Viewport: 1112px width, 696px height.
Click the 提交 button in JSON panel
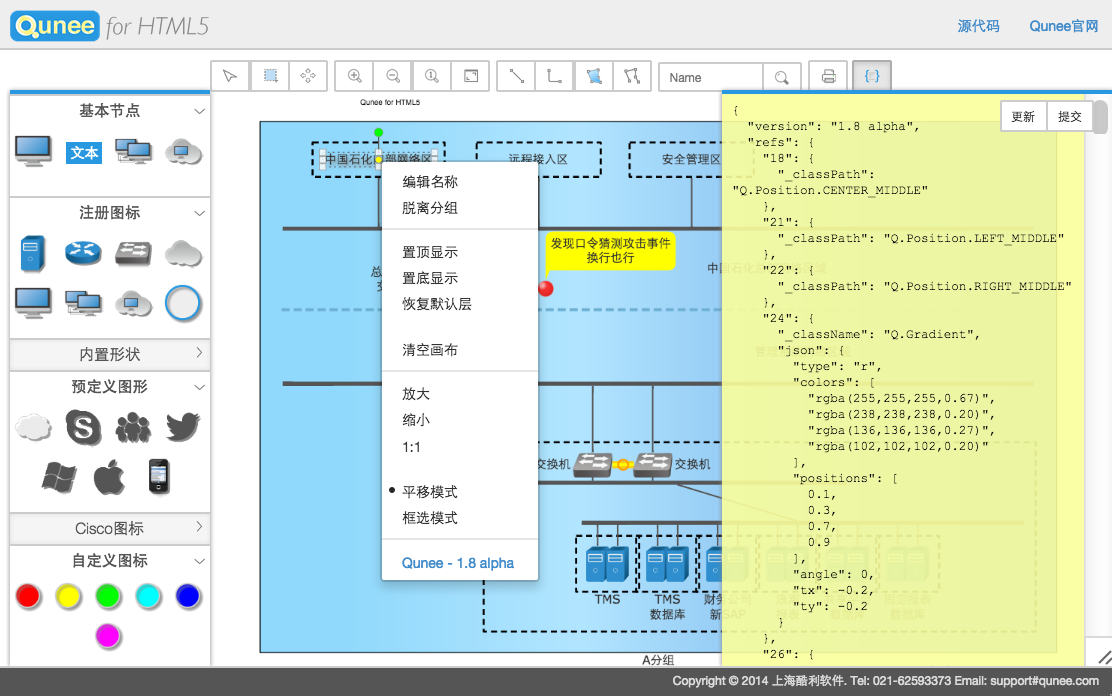coord(1069,116)
